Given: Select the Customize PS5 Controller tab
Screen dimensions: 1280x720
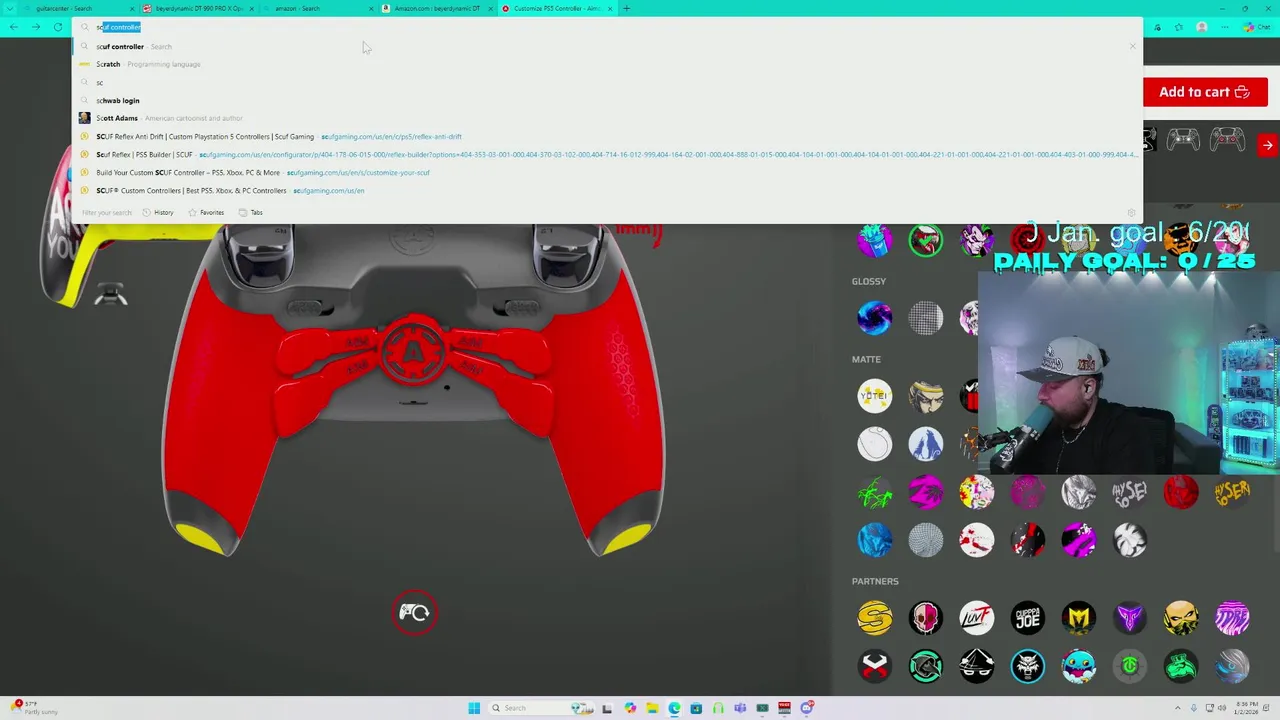Looking at the screenshot, I should click(557, 8).
